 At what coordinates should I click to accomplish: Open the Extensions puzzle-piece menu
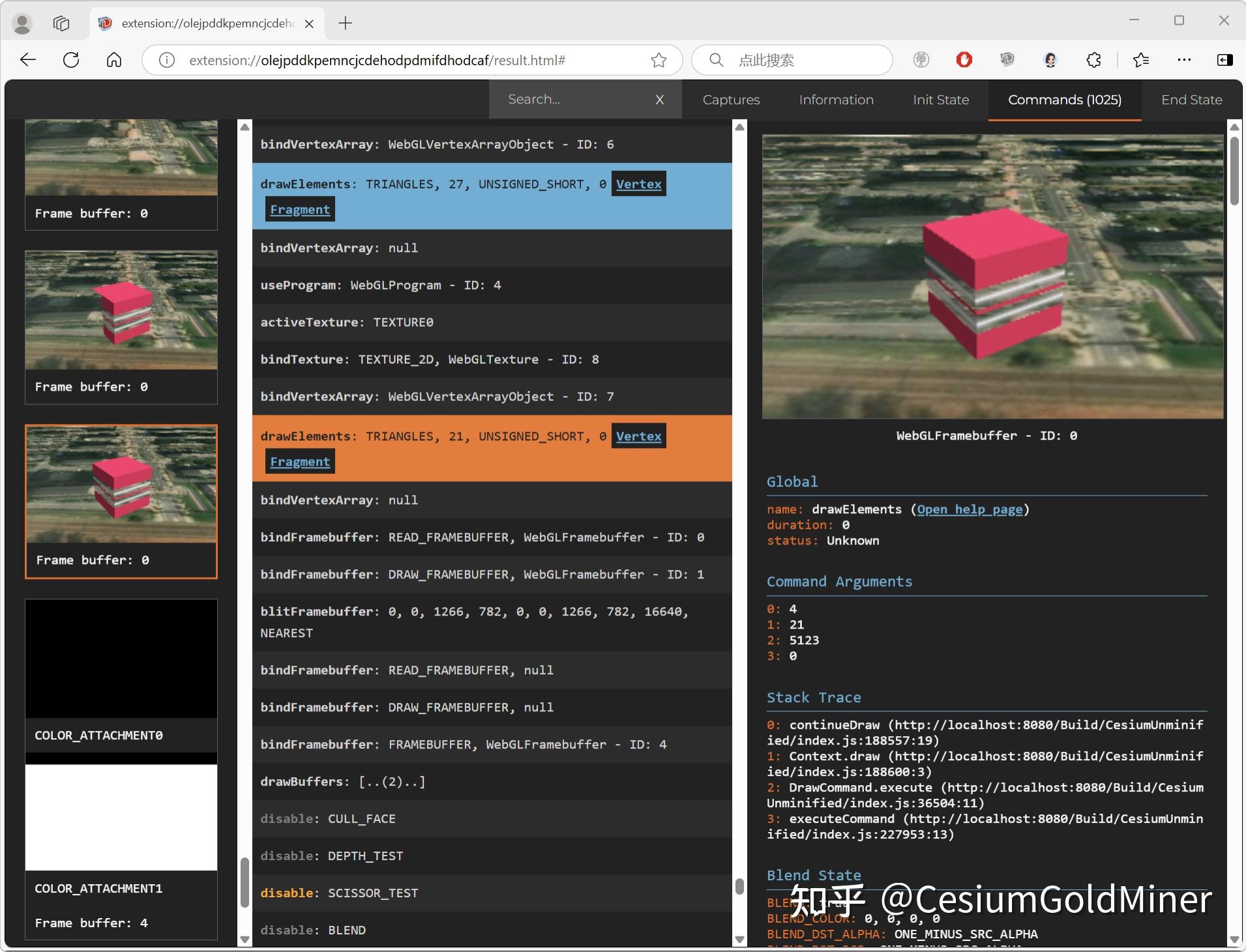click(x=1094, y=59)
